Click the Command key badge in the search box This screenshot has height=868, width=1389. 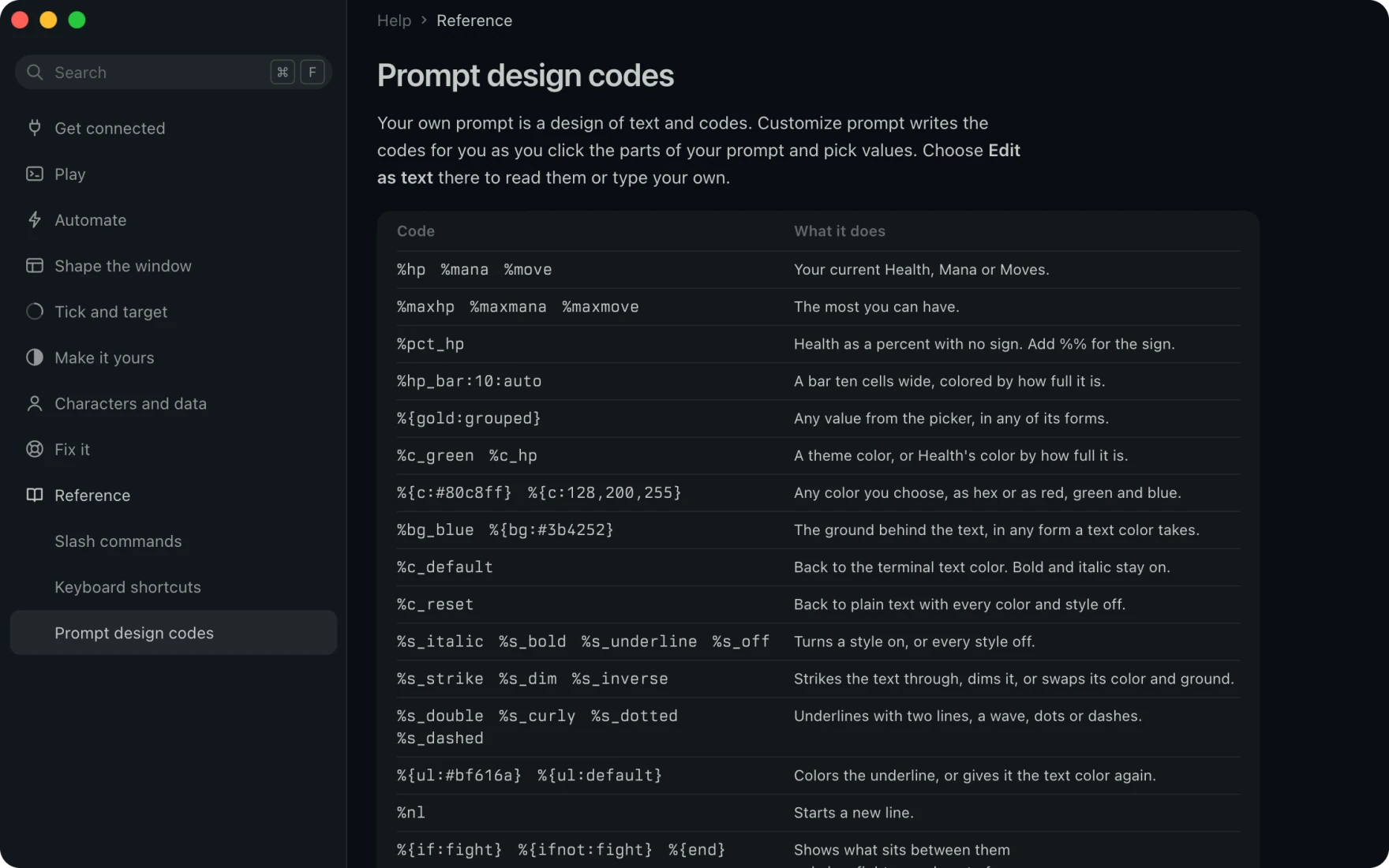coord(283,72)
